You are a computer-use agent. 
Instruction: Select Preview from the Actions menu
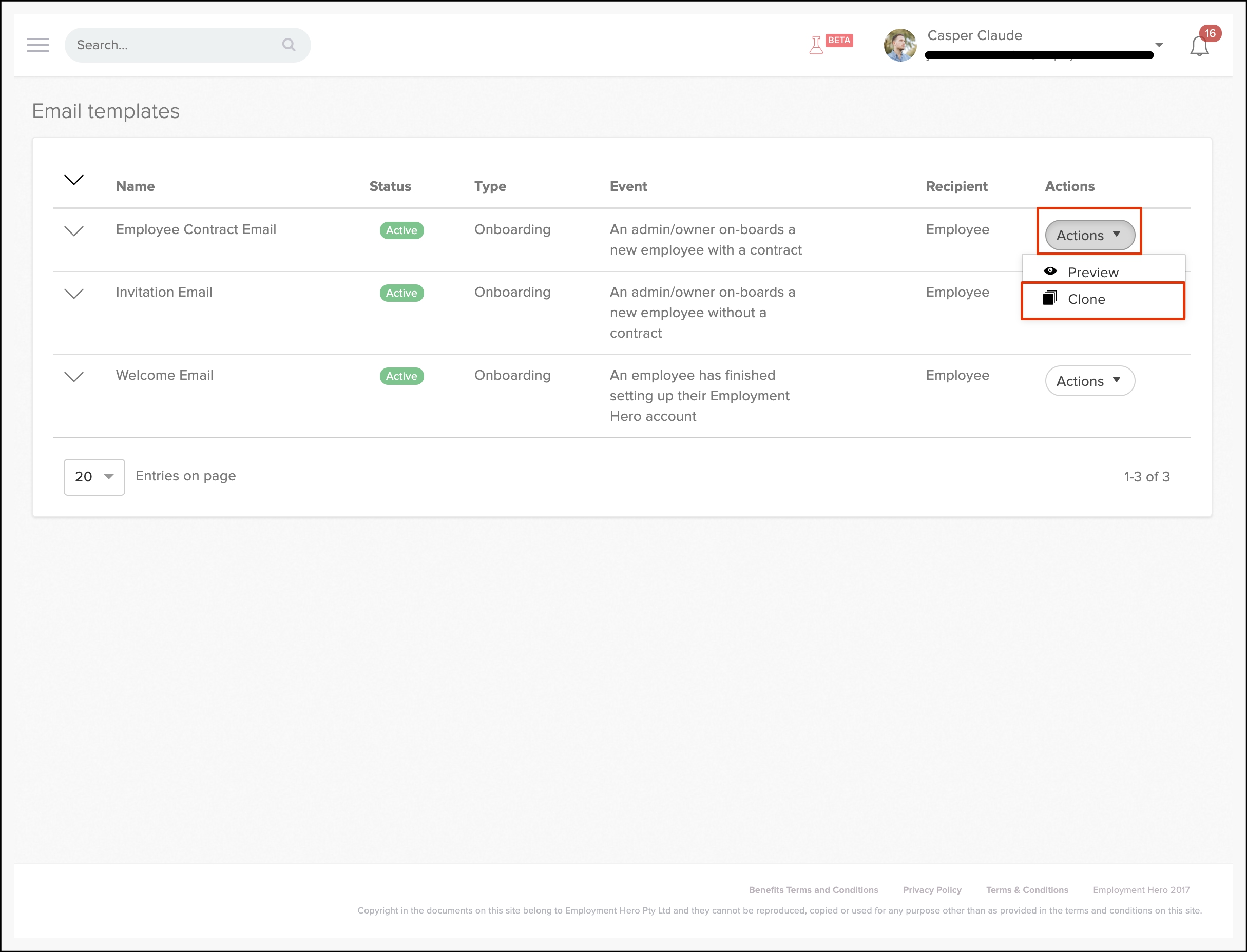[x=1093, y=273]
